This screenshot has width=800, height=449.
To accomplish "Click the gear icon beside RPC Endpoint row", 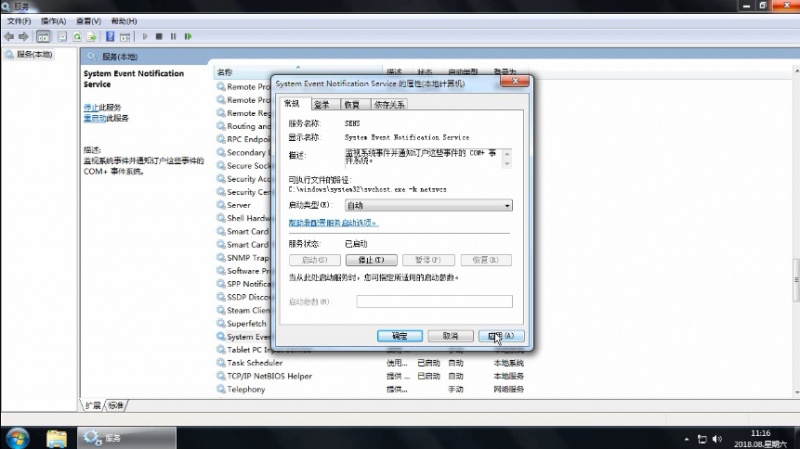I will click(x=221, y=139).
